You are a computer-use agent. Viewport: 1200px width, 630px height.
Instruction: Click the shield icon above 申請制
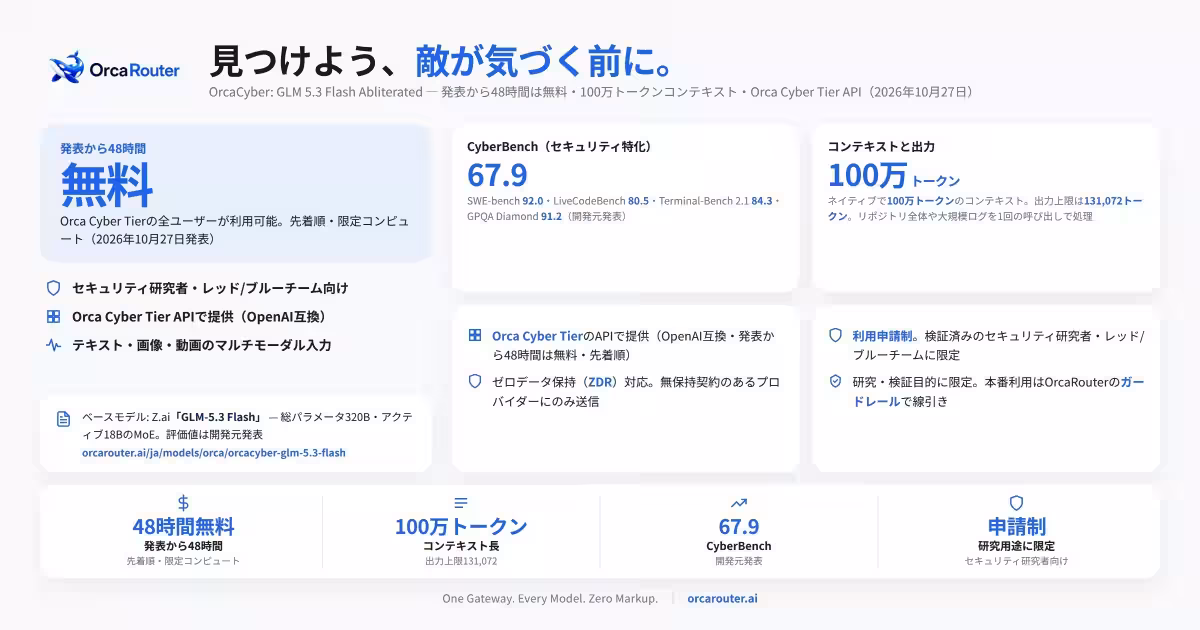[x=1016, y=503]
